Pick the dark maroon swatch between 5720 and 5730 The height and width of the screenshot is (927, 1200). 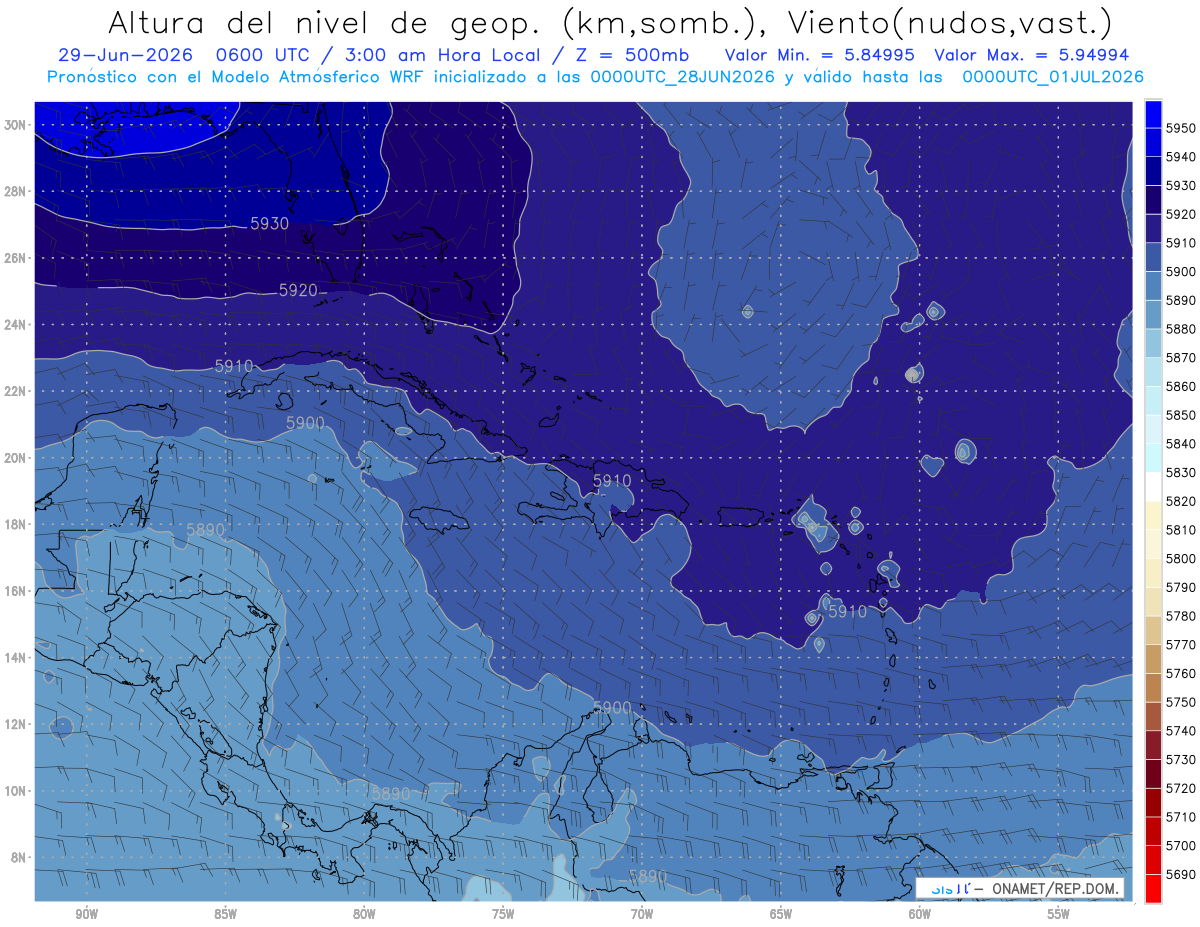(x=1153, y=774)
